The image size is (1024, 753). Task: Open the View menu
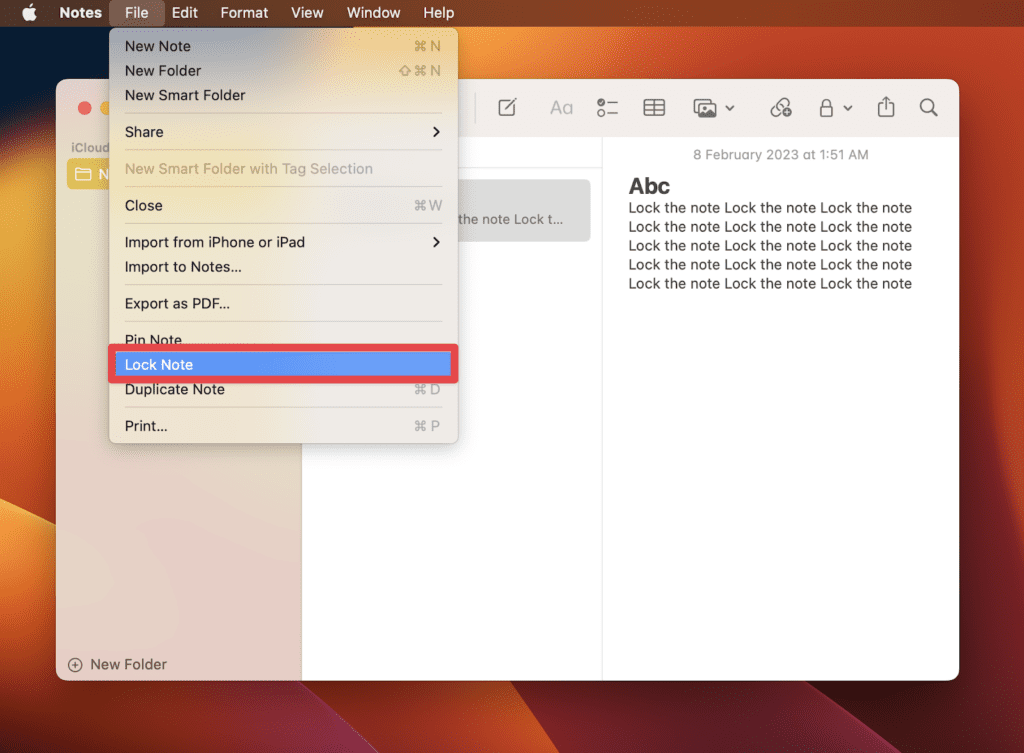[307, 12]
